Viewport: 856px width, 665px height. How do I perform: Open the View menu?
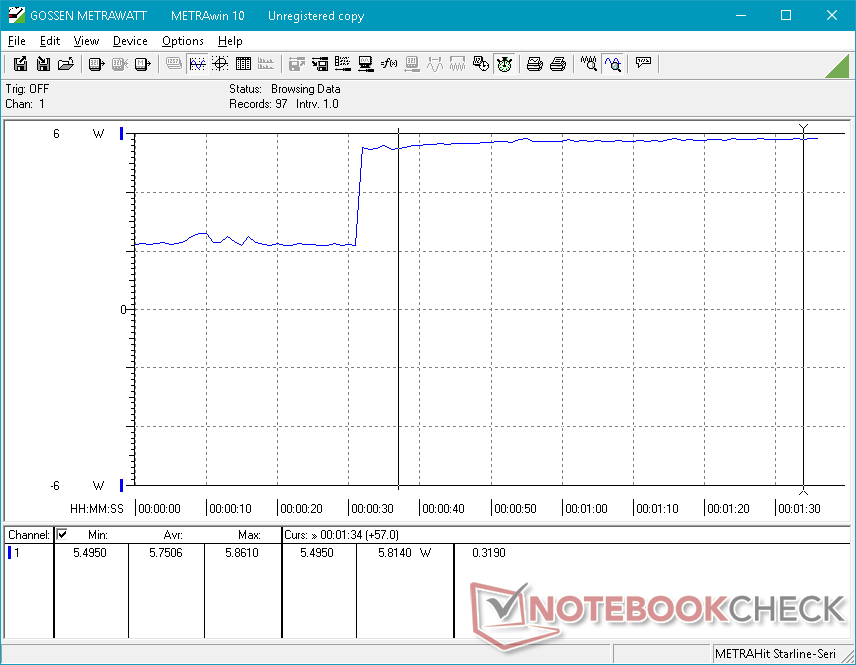[86, 41]
